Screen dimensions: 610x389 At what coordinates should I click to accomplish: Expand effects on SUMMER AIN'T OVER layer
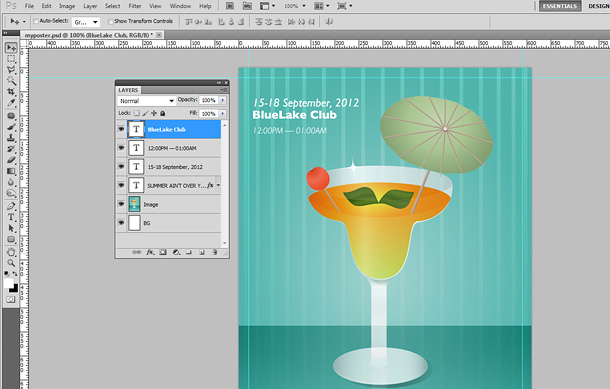[218, 186]
